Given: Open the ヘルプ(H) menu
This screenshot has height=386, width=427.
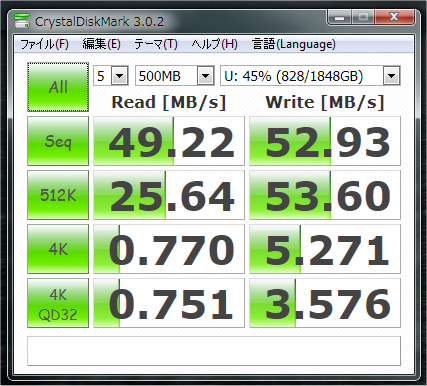Looking at the screenshot, I should click(x=214, y=44).
